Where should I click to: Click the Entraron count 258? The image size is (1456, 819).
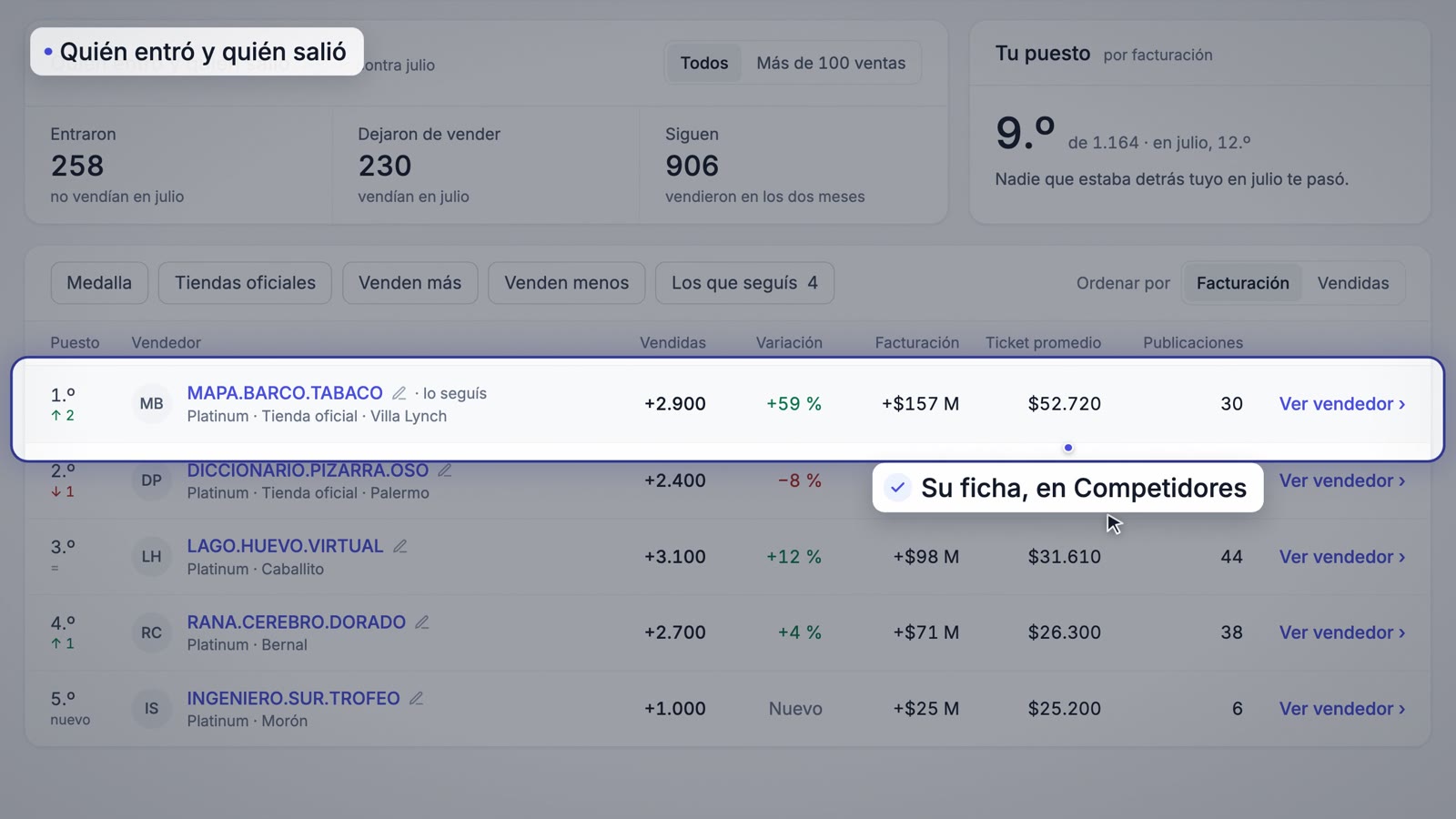pyautogui.click(x=77, y=166)
